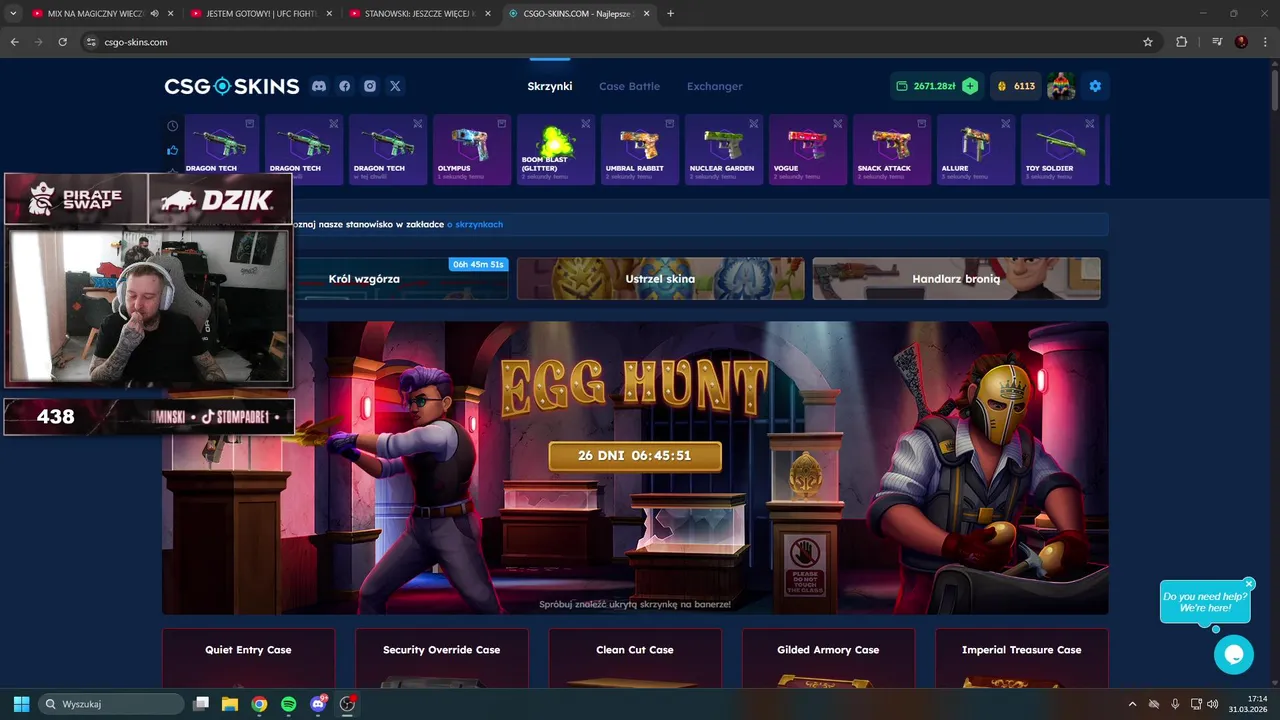Go back in browser history

click(14, 42)
